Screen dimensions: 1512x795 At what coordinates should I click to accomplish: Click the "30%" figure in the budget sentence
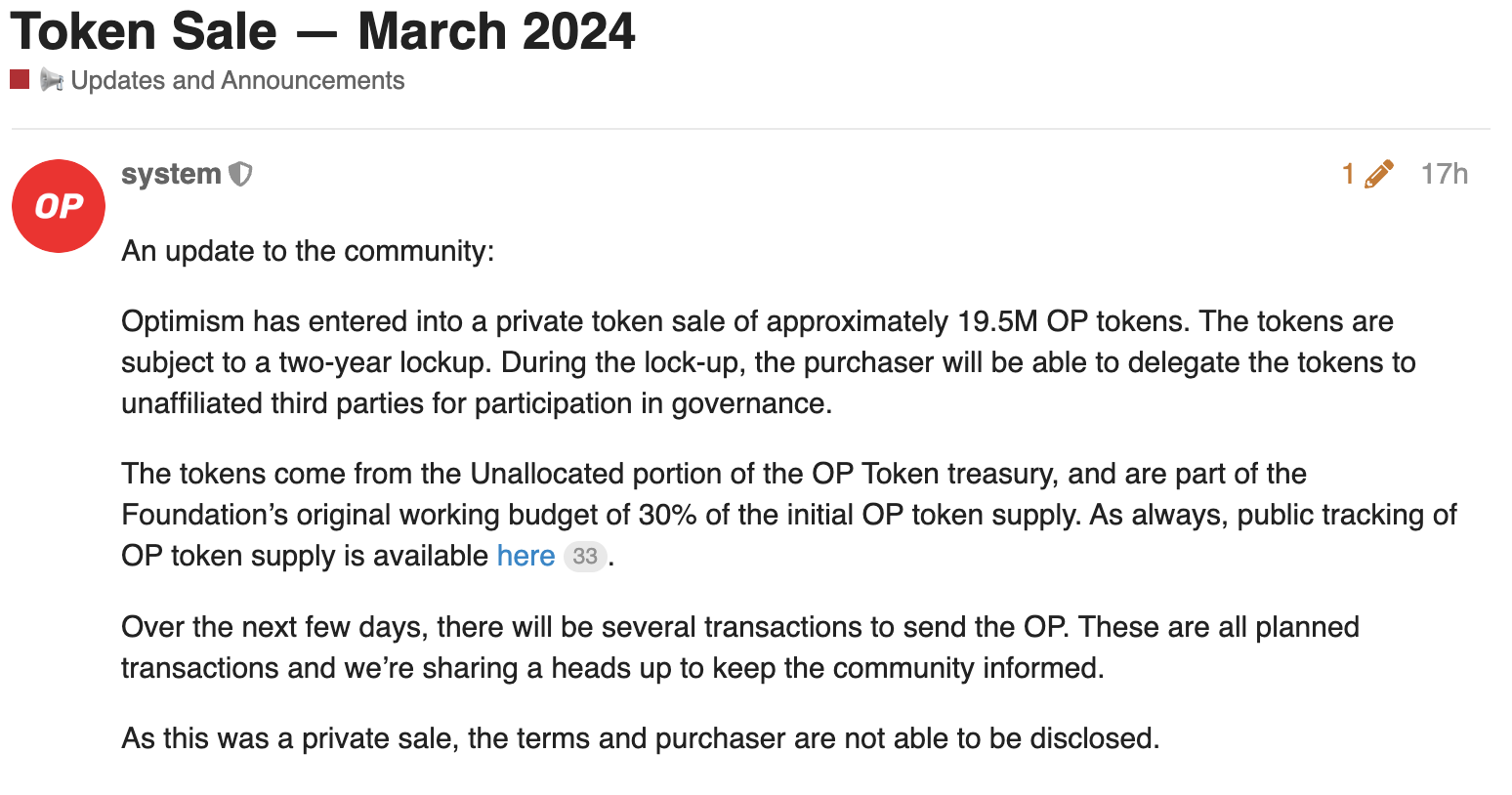(667, 515)
